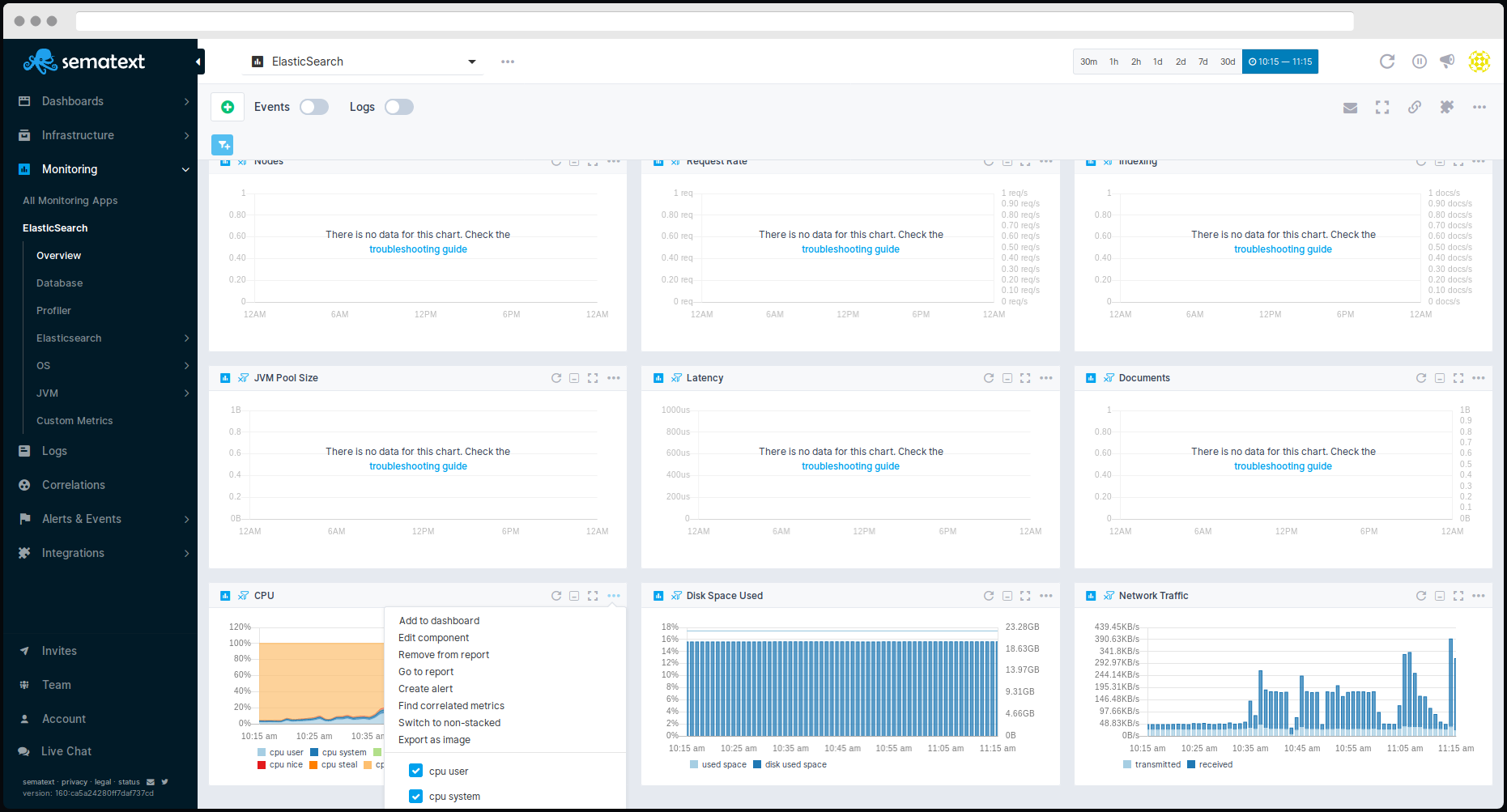Enter fullscreen using the report toolbar icon
Image resolution: width=1507 pixels, height=812 pixels.
click(1382, 107)
